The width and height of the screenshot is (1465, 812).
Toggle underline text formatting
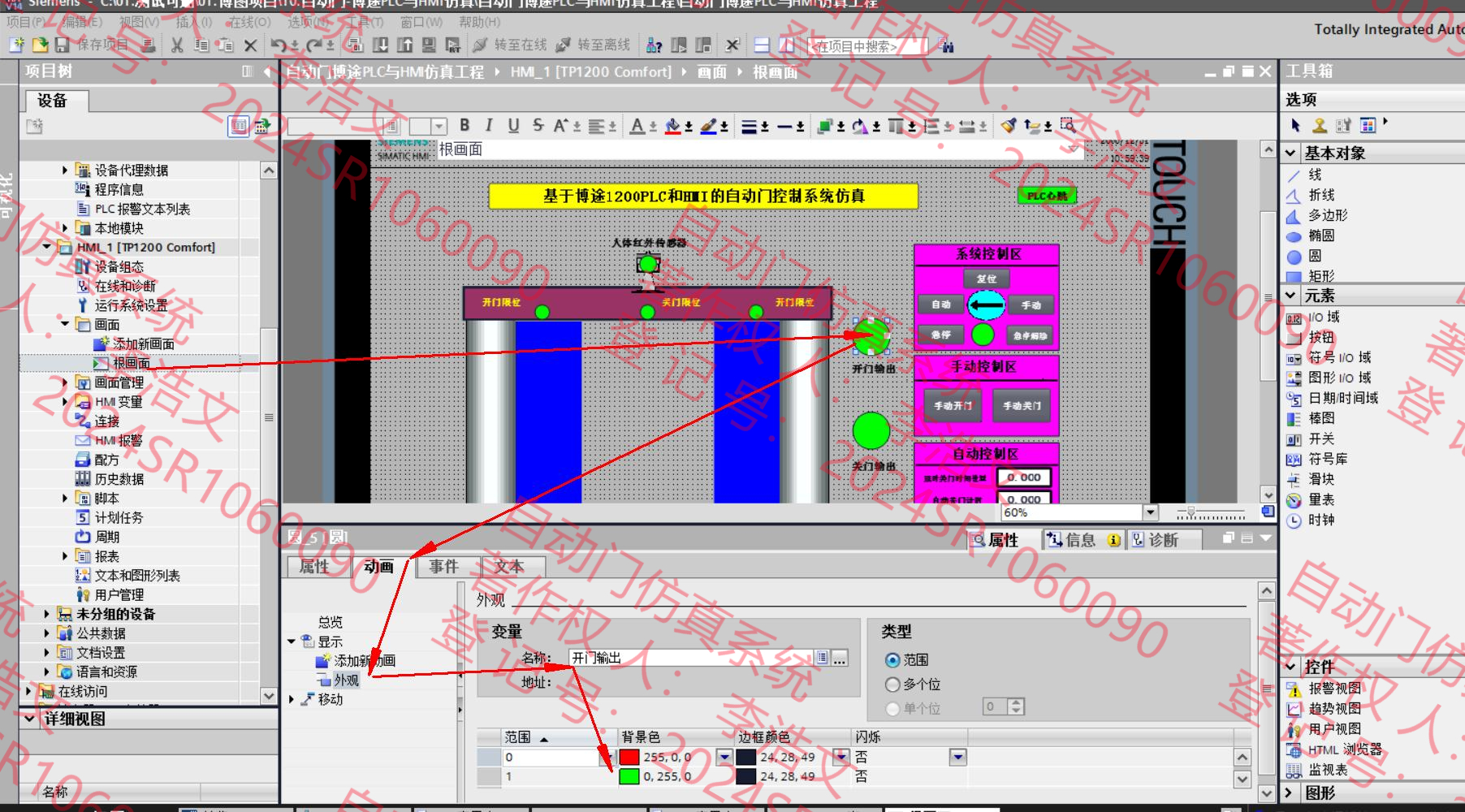(x=513, y=125)
